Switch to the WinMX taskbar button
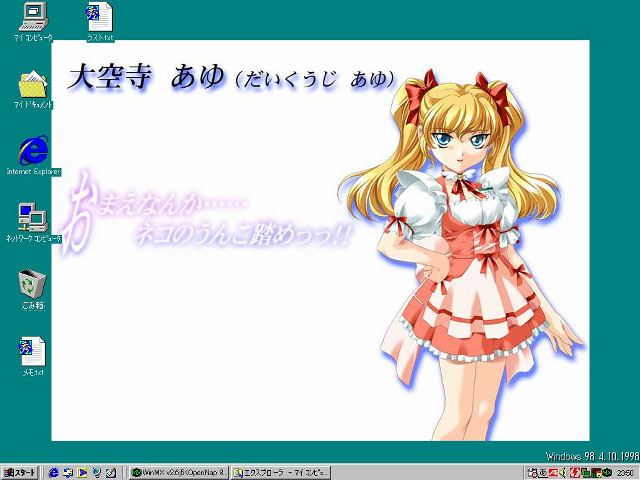The height and width of the screenshot is (480, 640). pyautogui.click(x=178, y=472)
